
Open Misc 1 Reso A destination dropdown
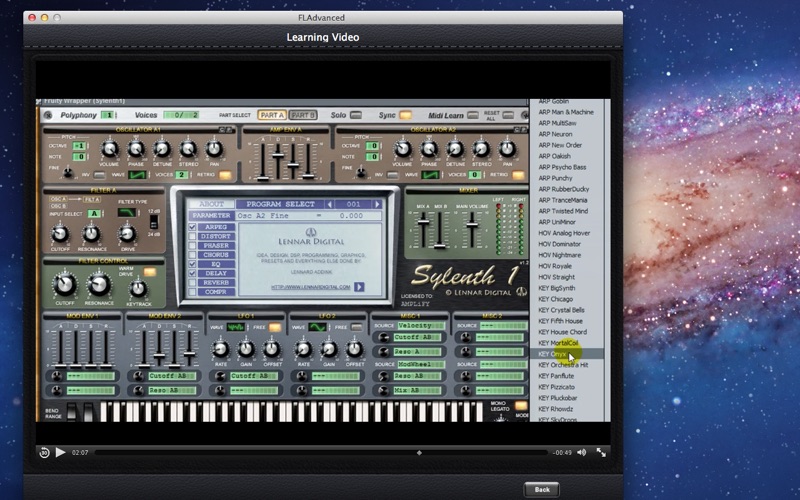coord(417,352)
